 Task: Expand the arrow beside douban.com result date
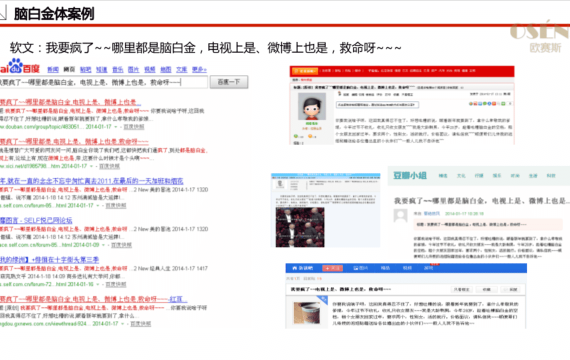pyautogui.click(x=116, y=127)
